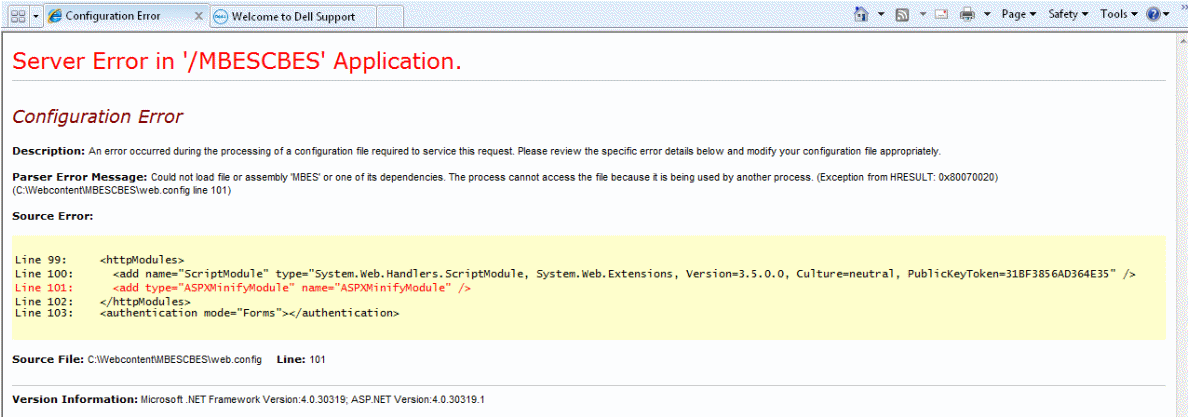Expand the feeds dropdown arrow

pyautogui.click(x=922, y=14)
